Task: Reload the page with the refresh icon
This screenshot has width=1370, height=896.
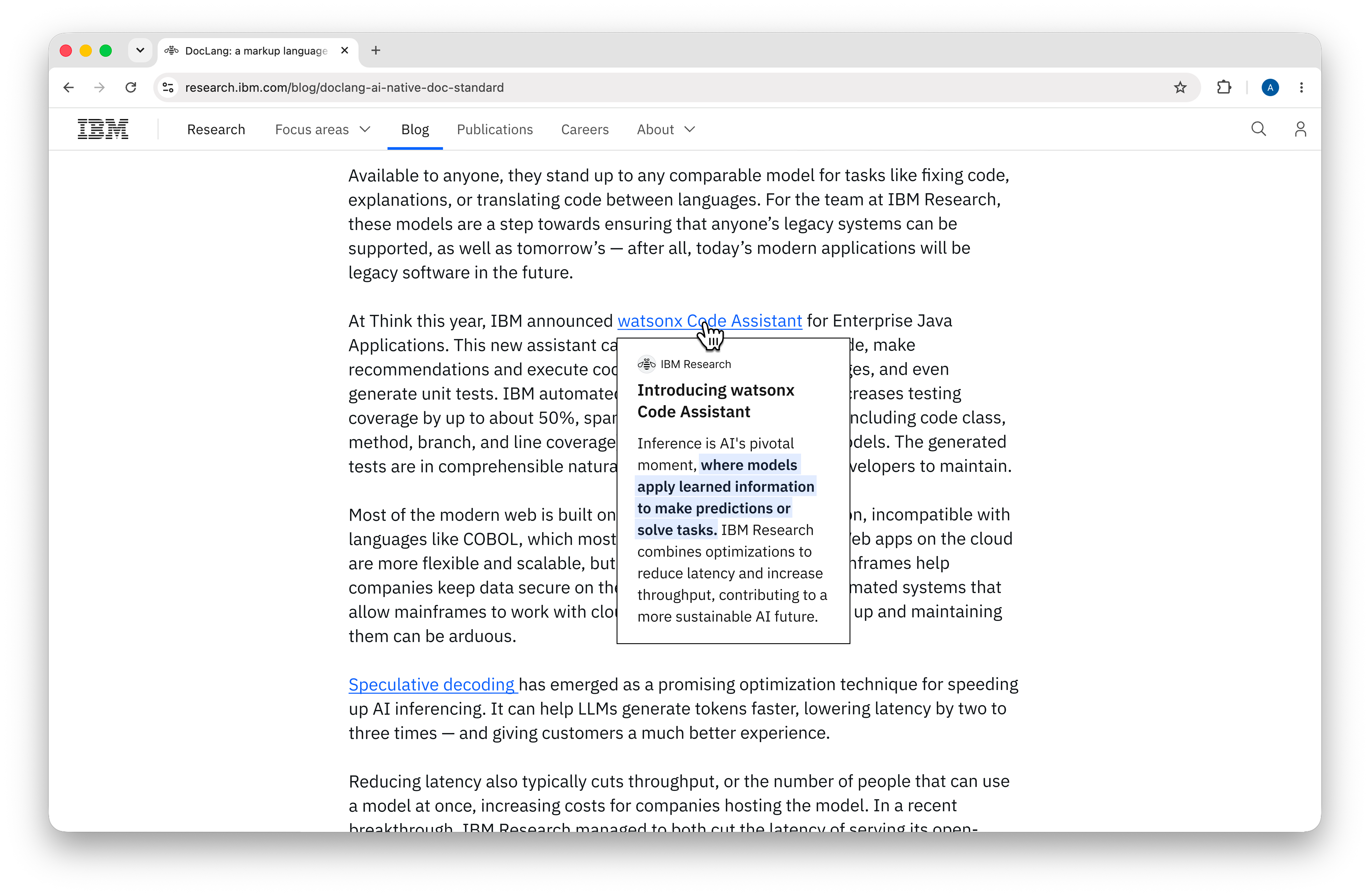Action: (x=131, y=87)
